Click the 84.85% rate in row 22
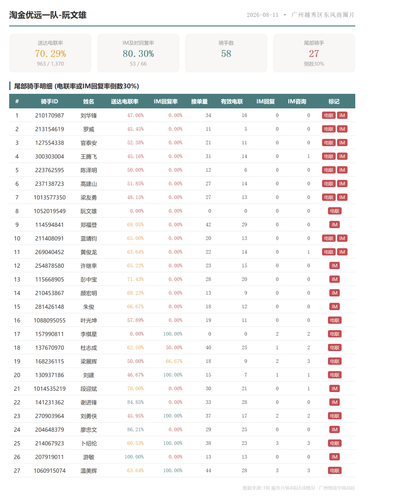The height and width of the screenshot is (500, 410). (x=135, y=402)
